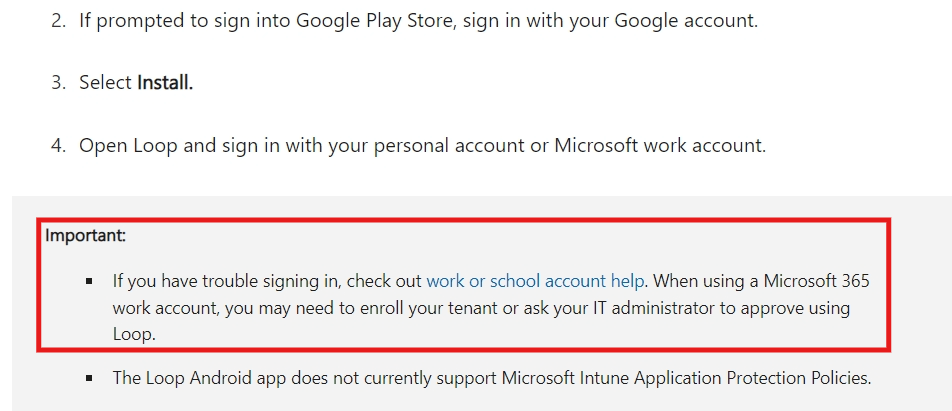Click the bold Install. text in step 3
952x411 pixels.
coord(165,83)
